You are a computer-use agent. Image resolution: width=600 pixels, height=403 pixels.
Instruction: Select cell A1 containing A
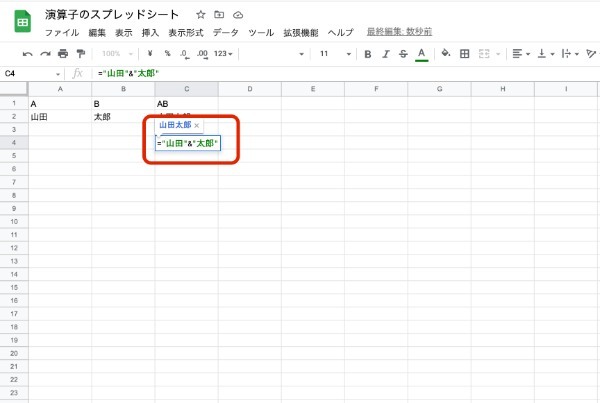coord(60,104)
